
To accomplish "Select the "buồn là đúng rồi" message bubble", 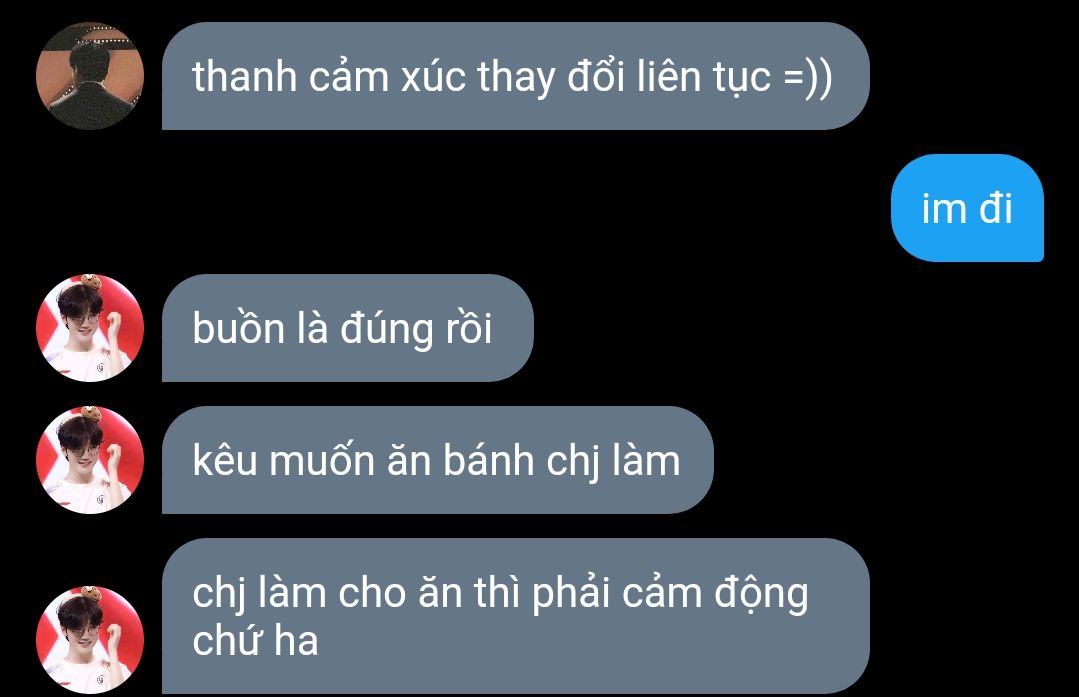I will coord(348,328).
